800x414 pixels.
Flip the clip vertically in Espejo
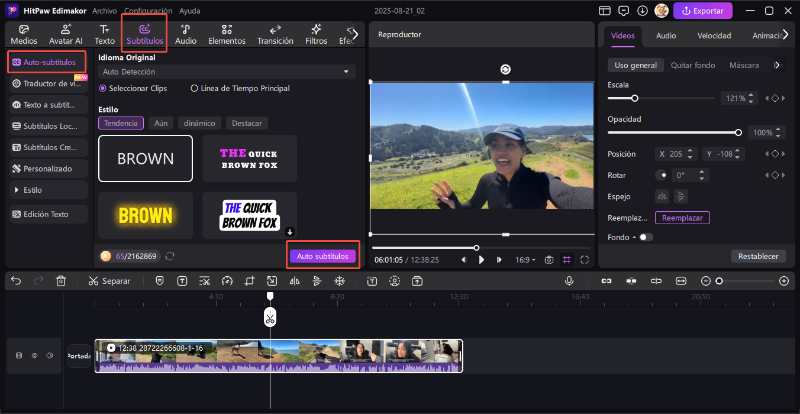[x=681, y=196]
